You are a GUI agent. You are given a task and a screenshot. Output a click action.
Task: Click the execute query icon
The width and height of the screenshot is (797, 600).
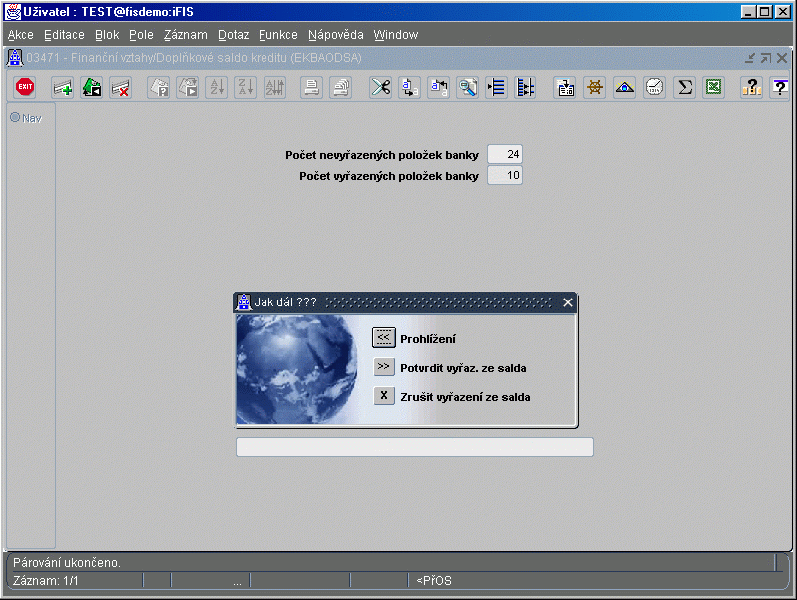tap(188, 87)
